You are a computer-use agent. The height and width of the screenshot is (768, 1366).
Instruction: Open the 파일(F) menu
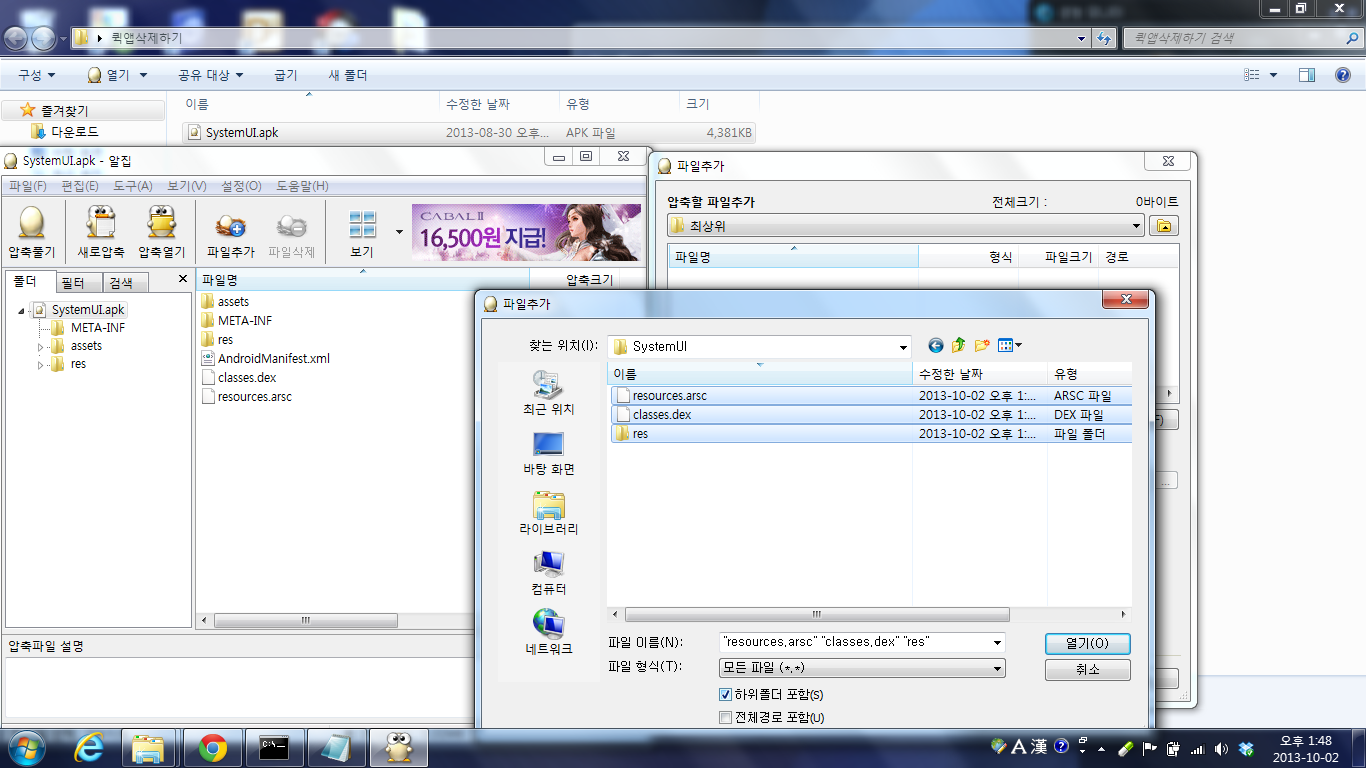tap(27, 186)
